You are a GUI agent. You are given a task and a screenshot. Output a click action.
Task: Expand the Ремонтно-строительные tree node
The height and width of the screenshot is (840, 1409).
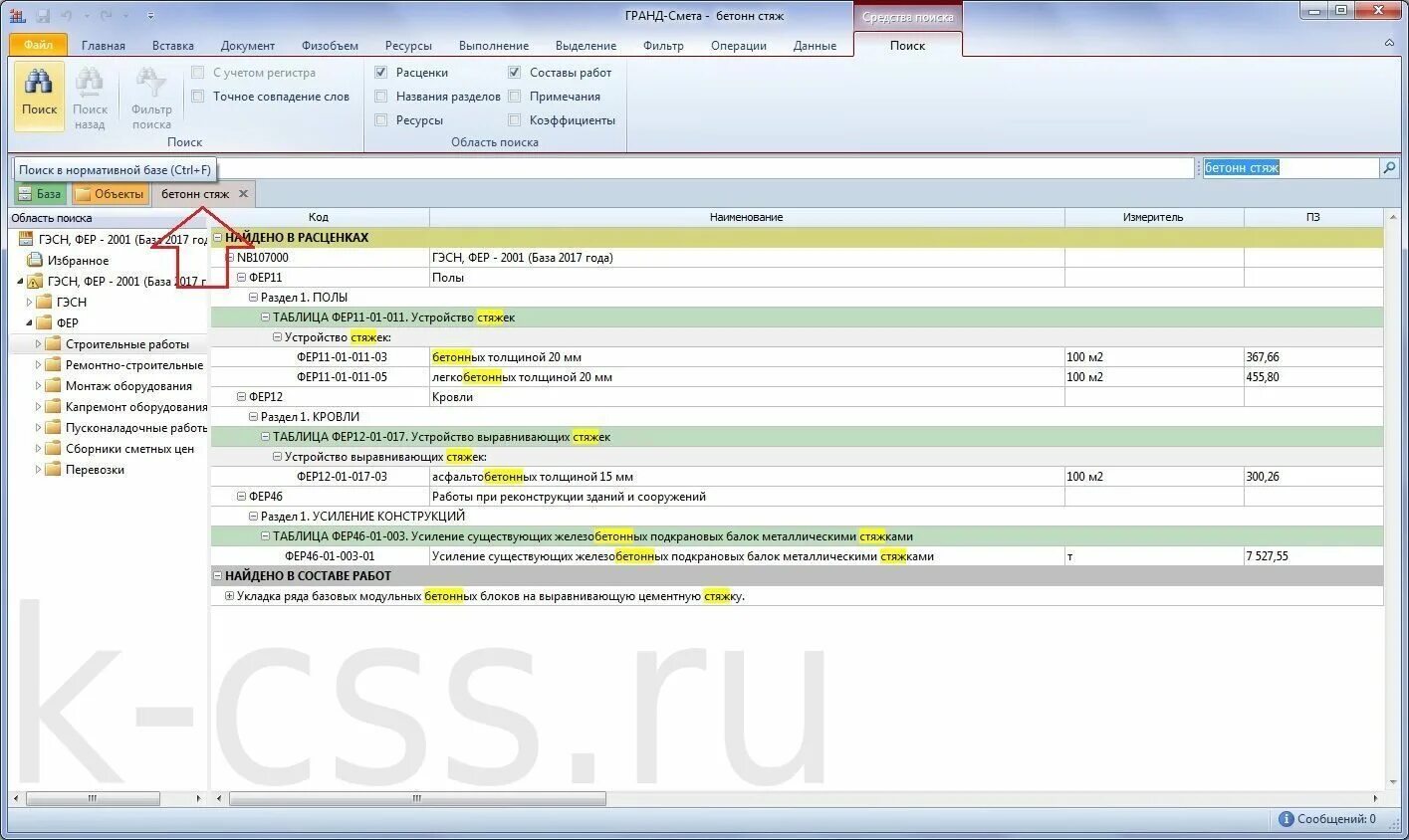pyautogui.click(x=39, y=365)
